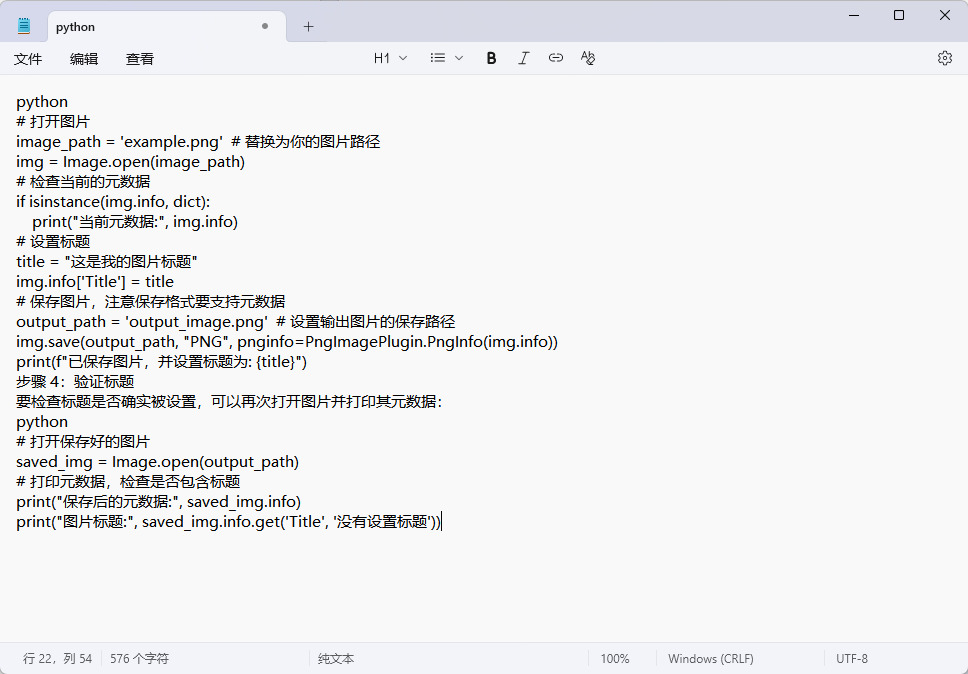The width and height of the screenshot is (968, 674).
Task: Toggle bold formatting
Action: [x=491, y=58]
